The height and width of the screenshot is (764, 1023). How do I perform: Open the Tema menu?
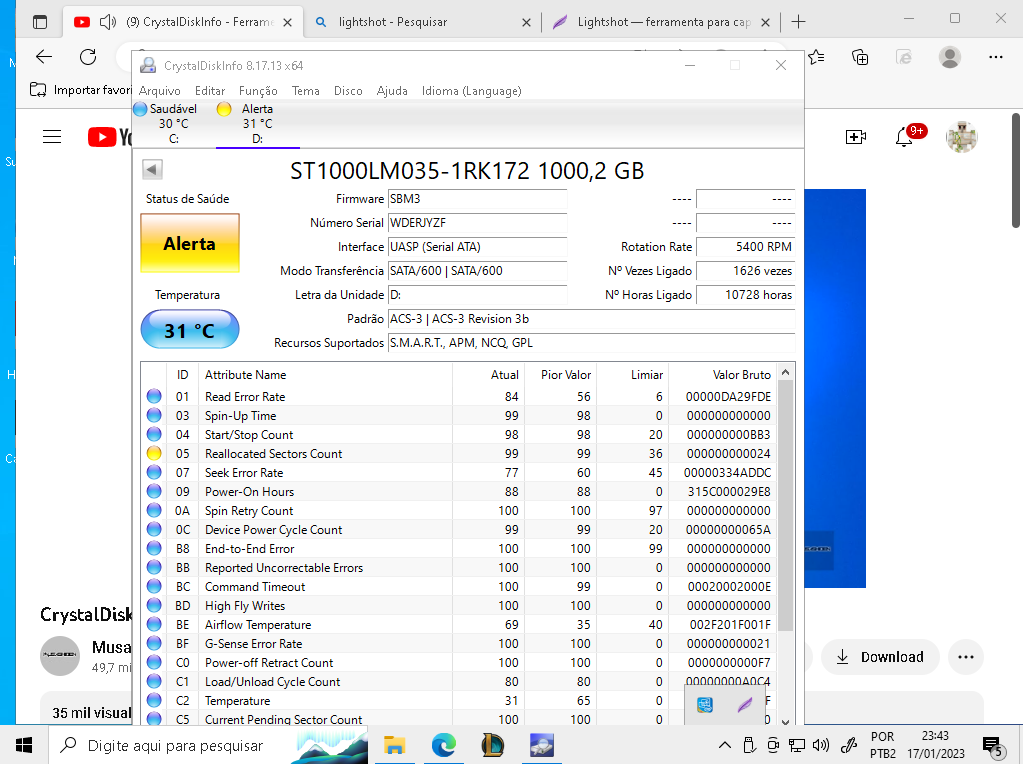click(305, 91)
